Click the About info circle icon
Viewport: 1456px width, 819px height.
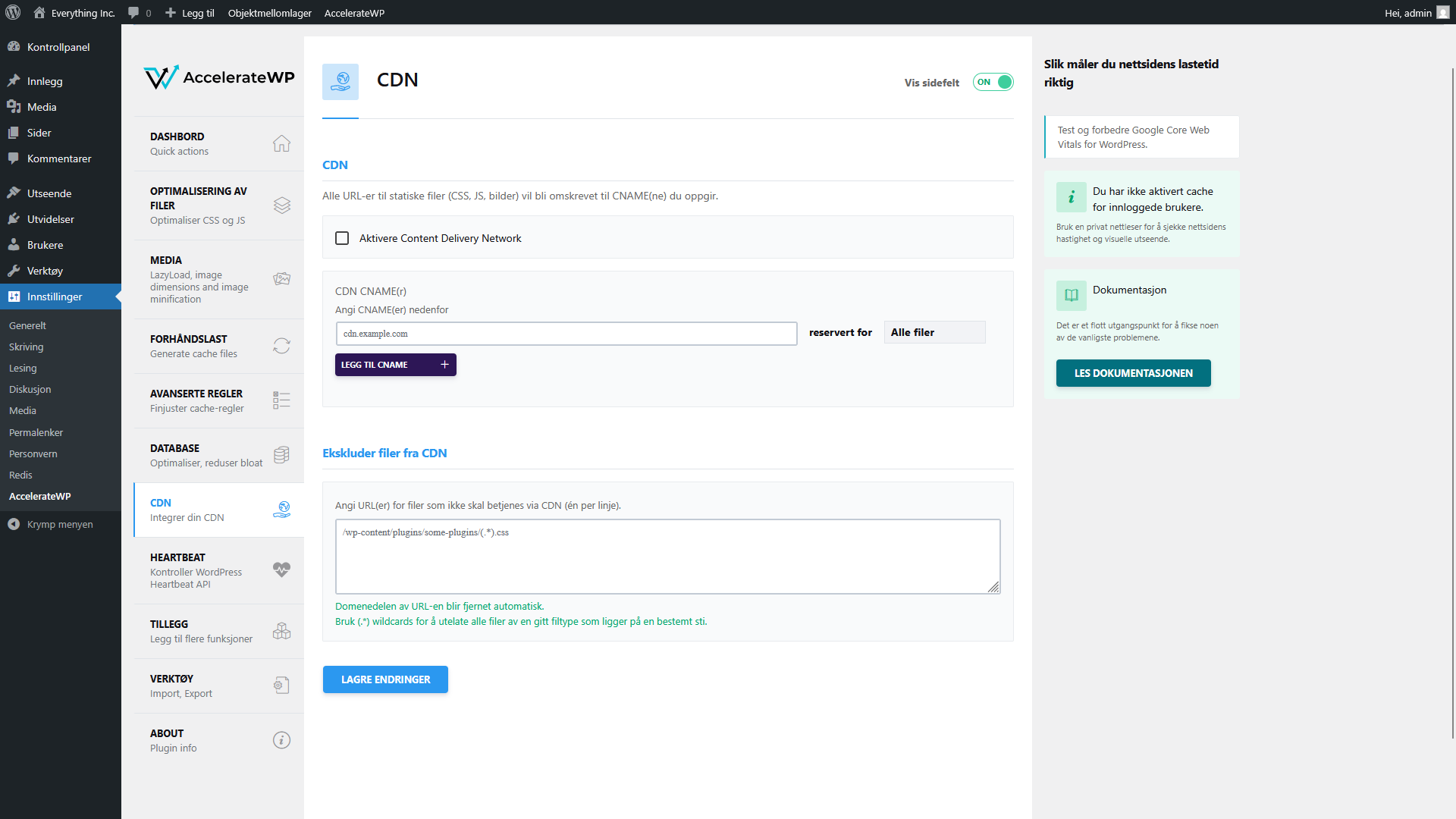281,739
